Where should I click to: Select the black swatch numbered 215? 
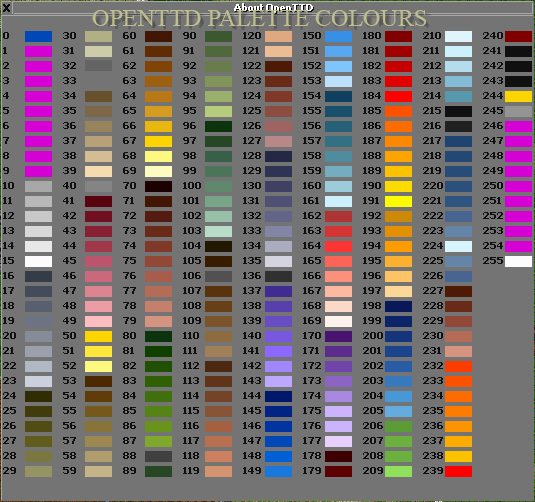(459, 112)
